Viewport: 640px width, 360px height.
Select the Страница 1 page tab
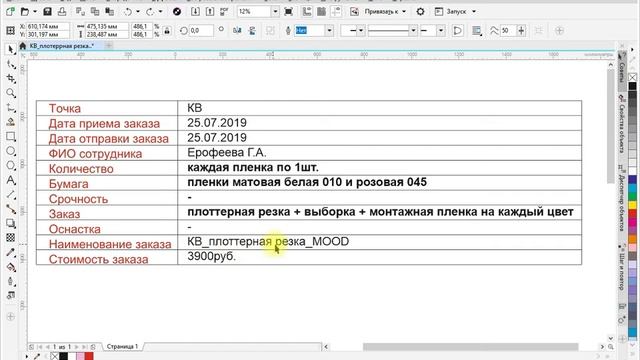tap(122, 347)
